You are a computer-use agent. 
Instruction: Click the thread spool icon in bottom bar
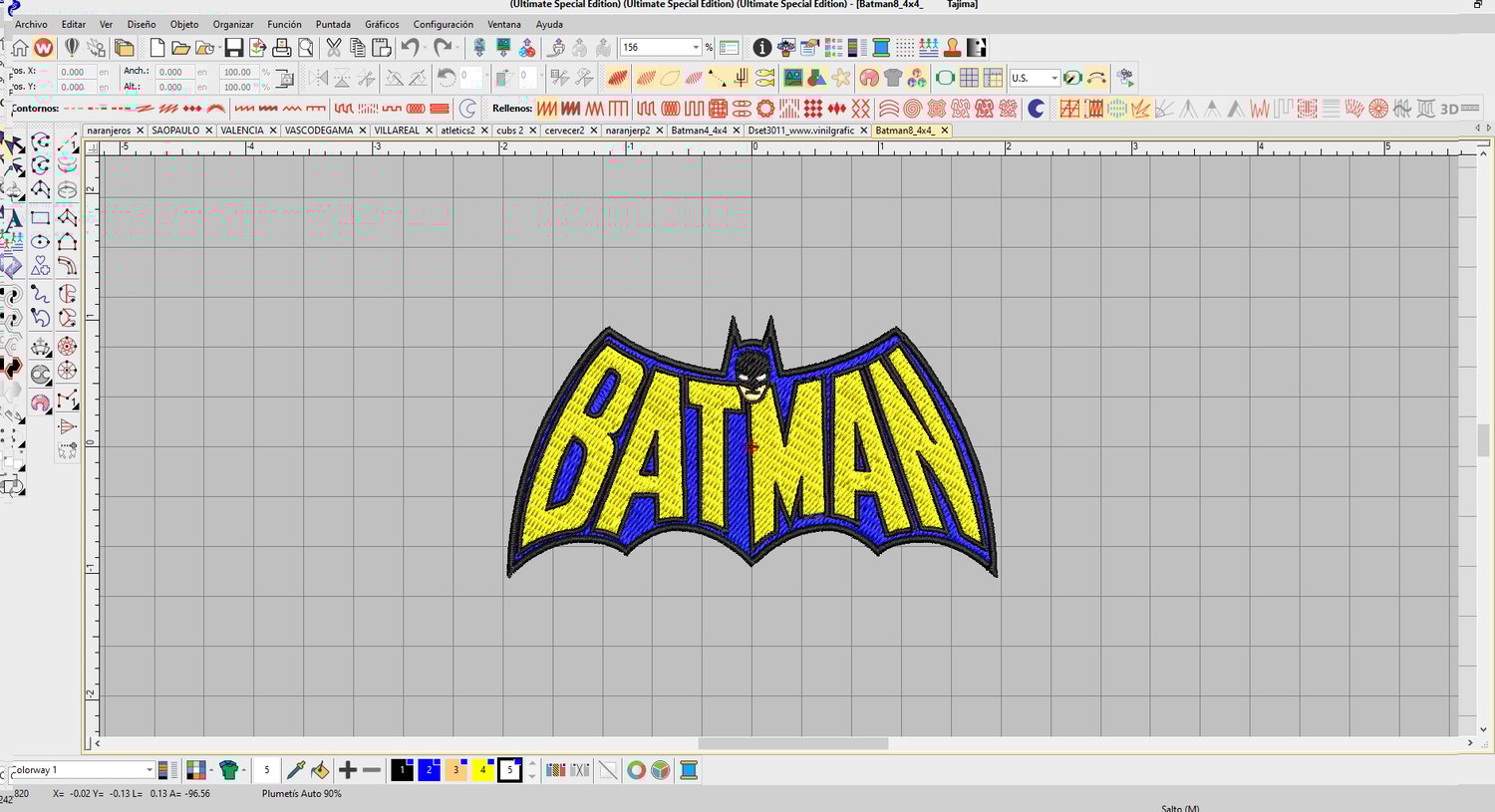[688, 770]
